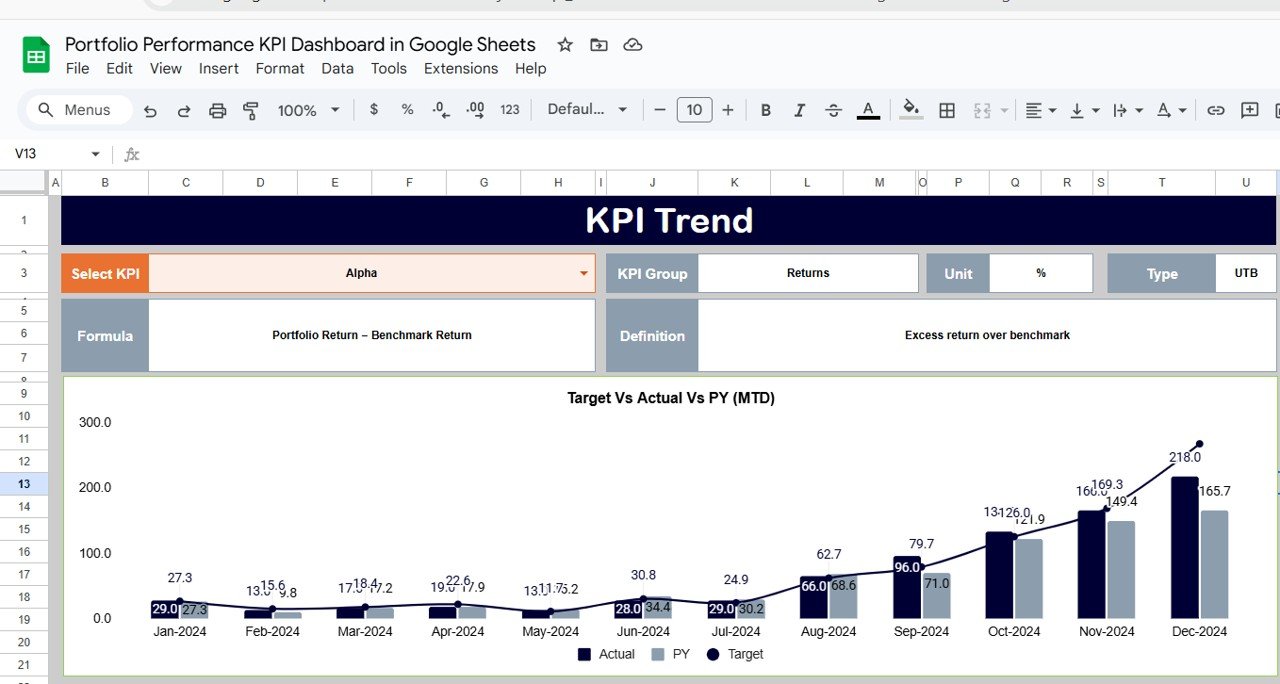Apply currency format with dollar icon
The height and width of the screenshot is (684, 1280).
point(373,110)
